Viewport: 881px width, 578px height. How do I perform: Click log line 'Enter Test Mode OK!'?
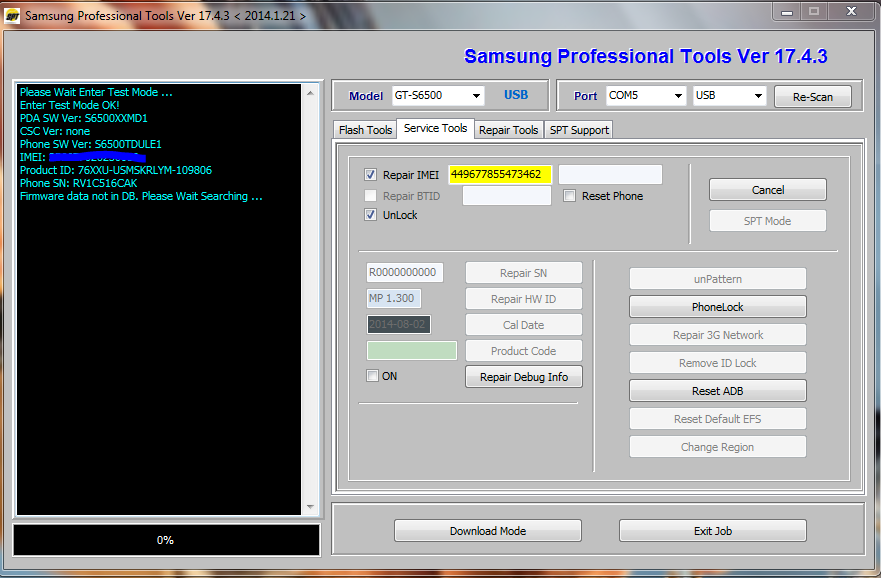[70, 105]
